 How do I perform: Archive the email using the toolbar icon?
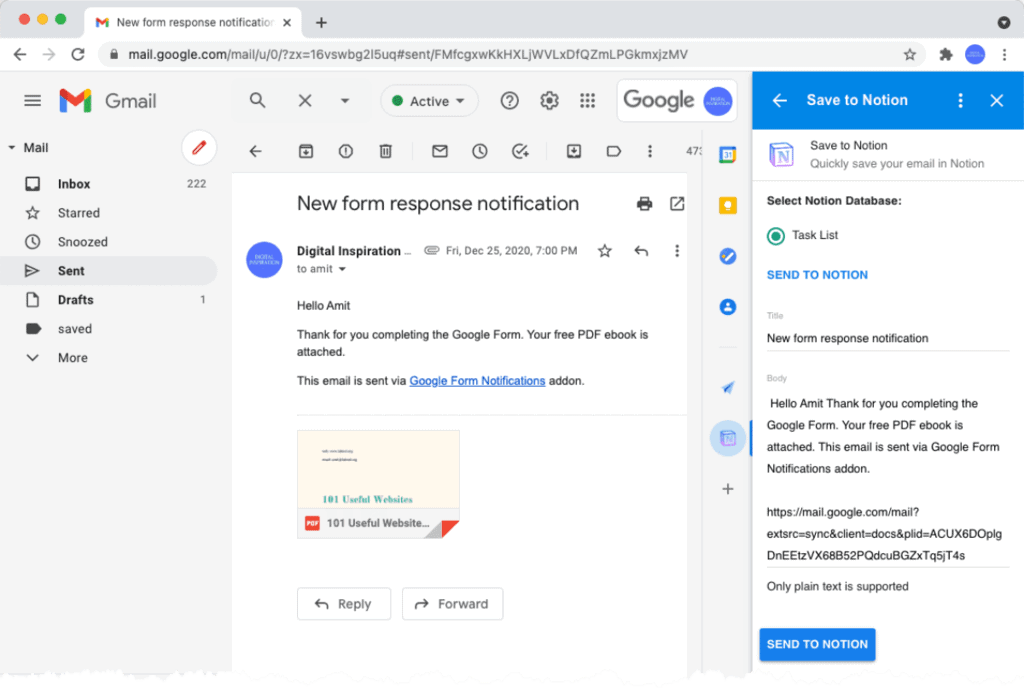[x=306, y=151]
